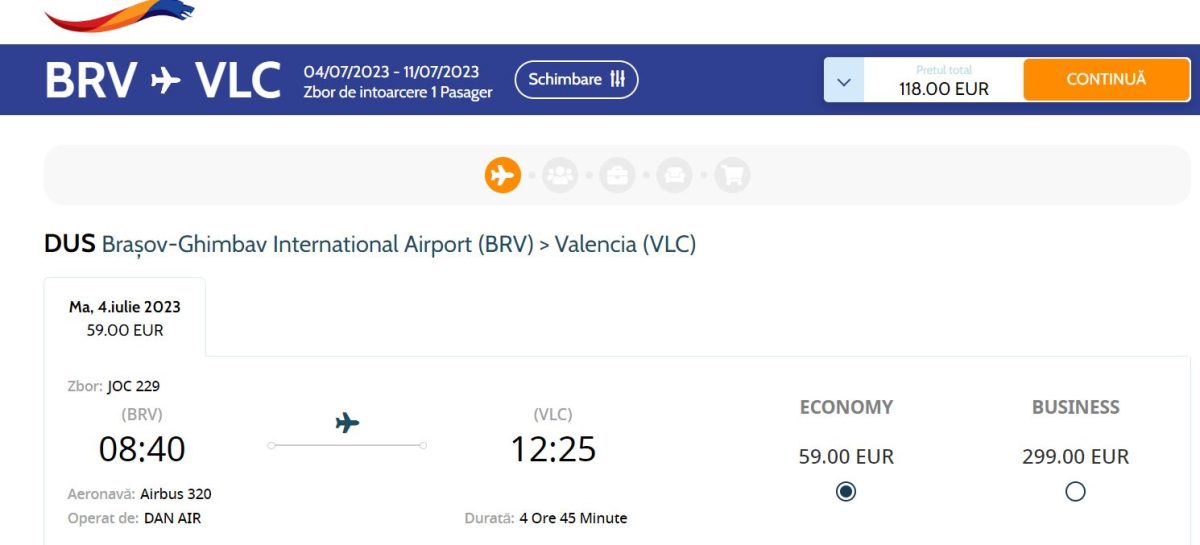
Task: Open the Ma, 4.iulie 2023 date tab
Action: pos(125,317)
